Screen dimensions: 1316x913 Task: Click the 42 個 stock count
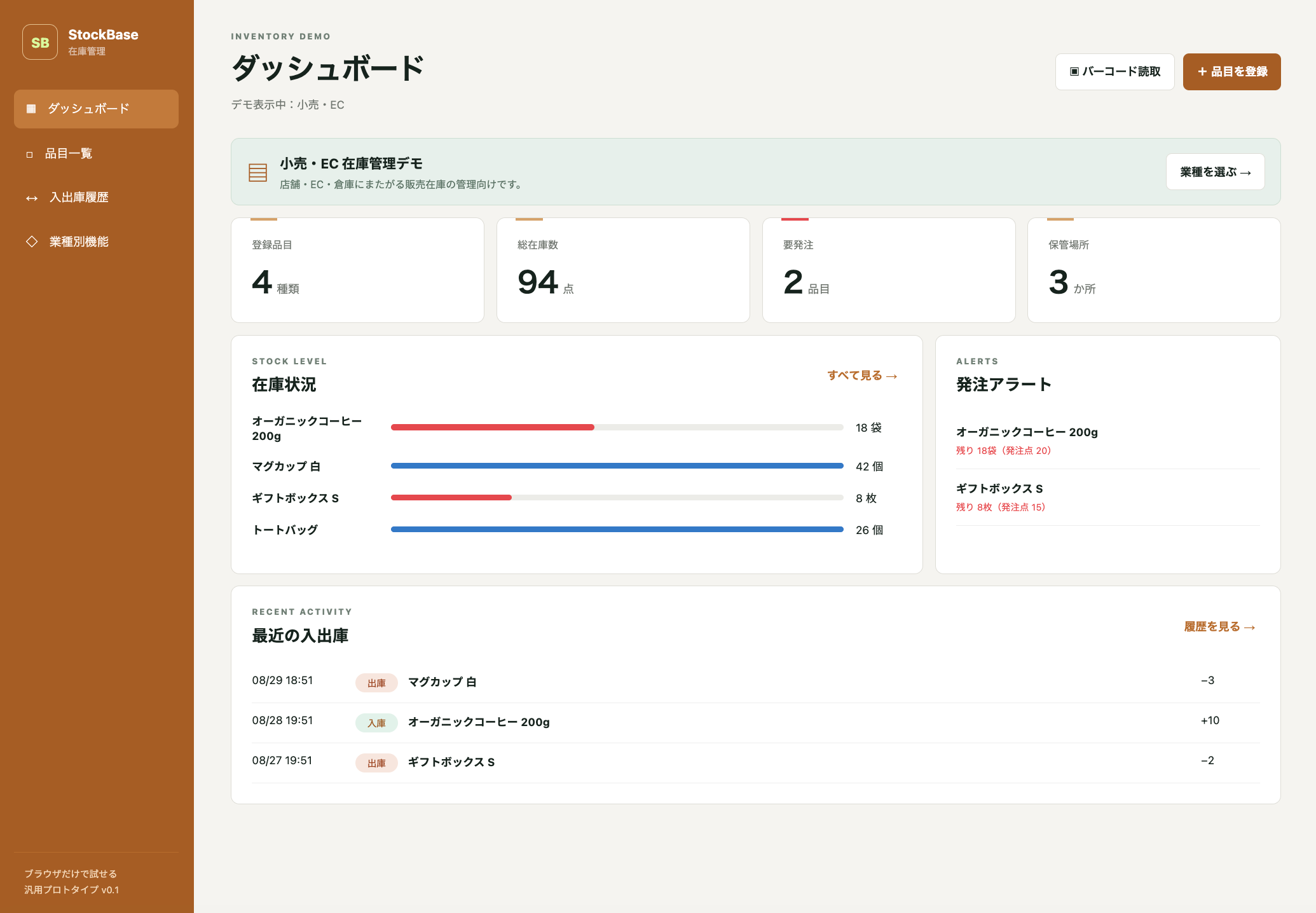869,466
